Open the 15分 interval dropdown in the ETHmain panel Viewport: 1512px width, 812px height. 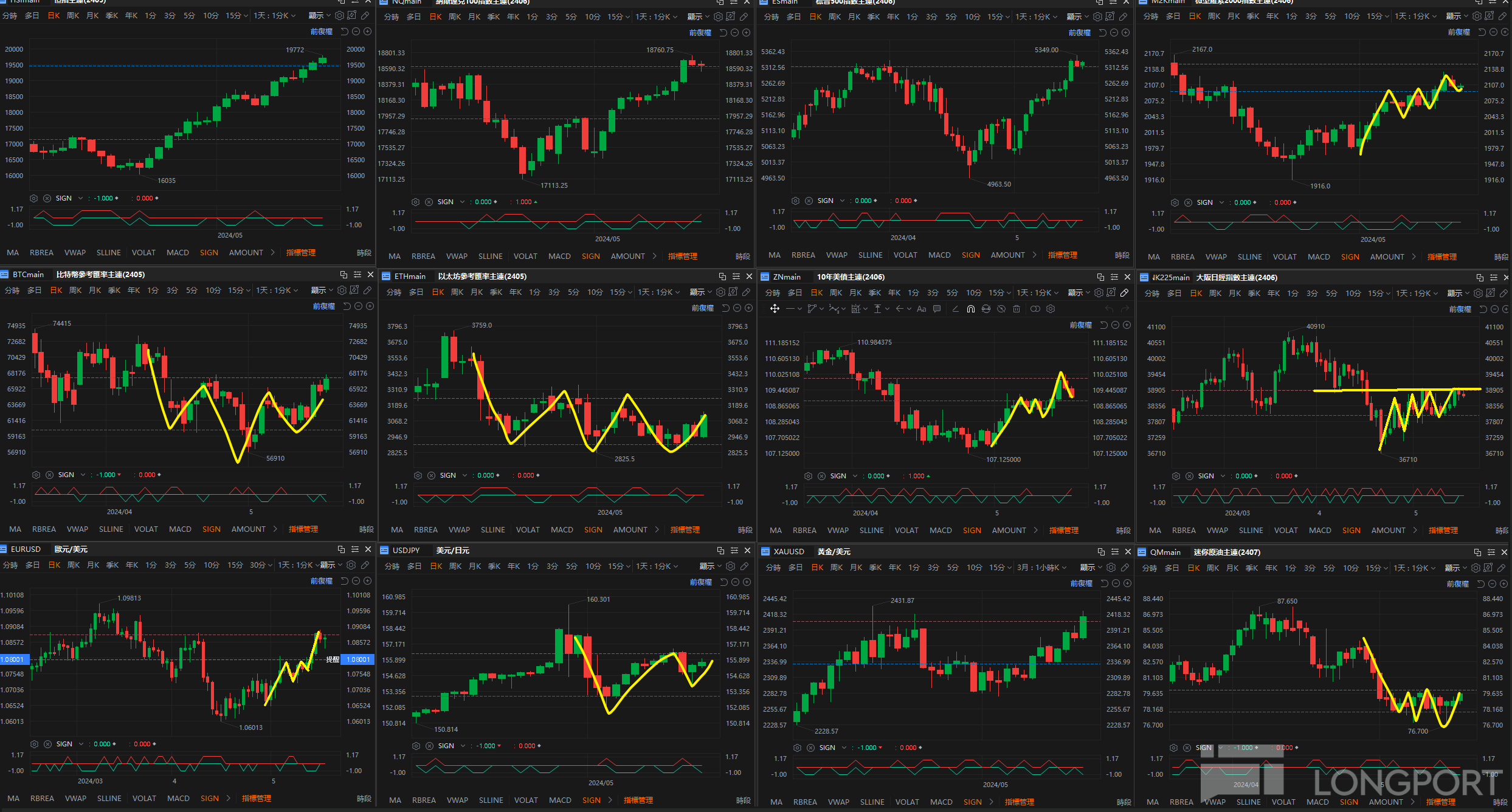click(621, 292)
